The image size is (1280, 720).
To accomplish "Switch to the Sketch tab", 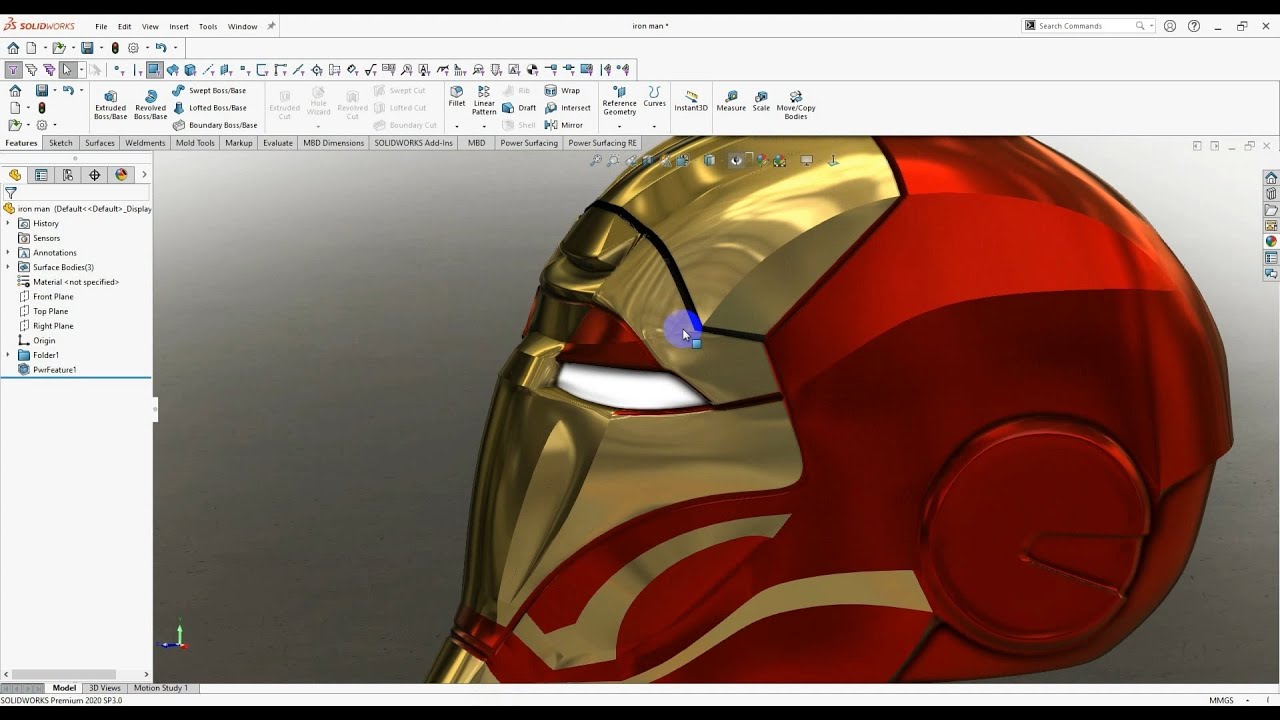I will click(x=61, y=143).
